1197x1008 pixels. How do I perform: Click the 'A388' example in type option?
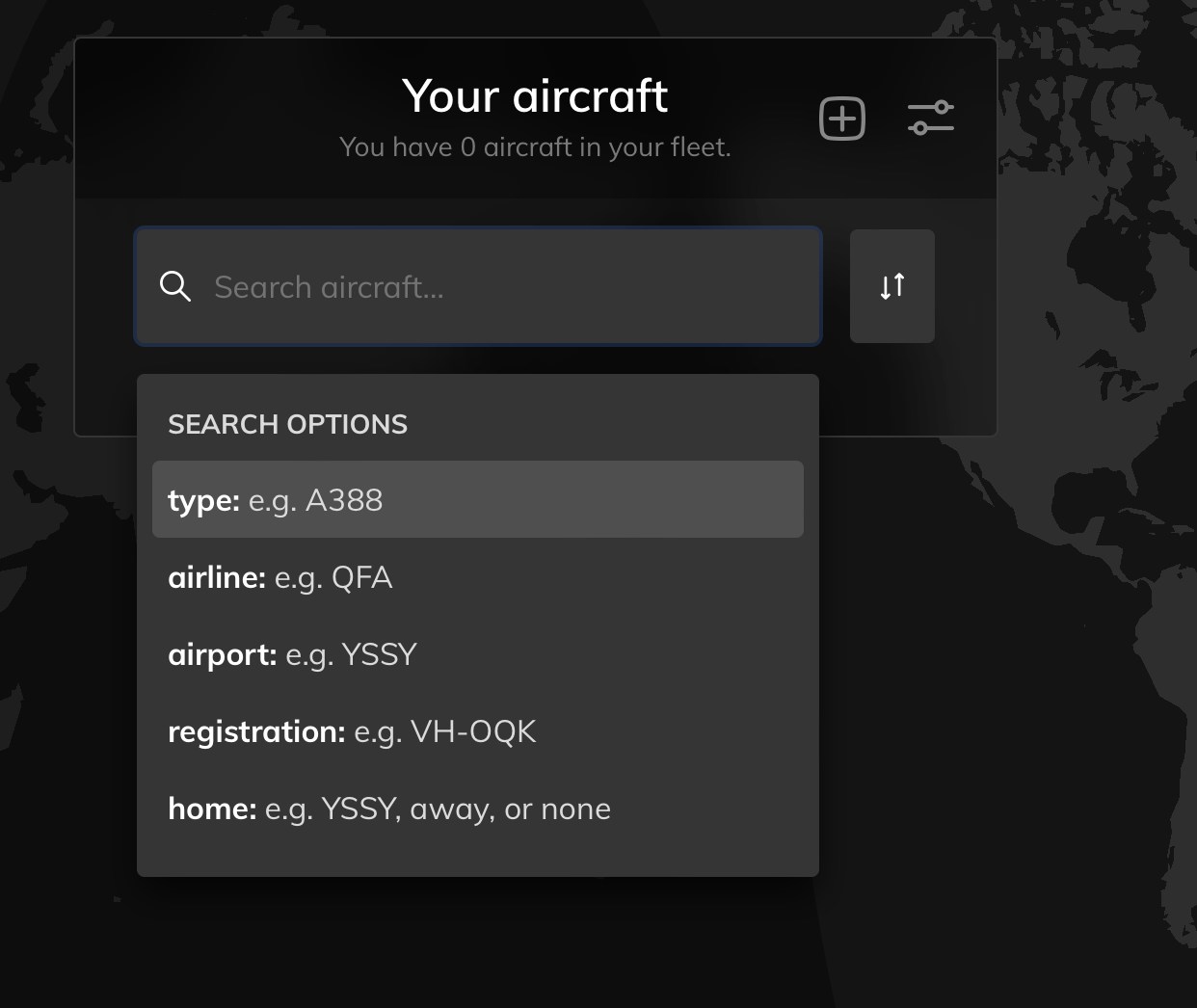click(x=344, y=500)
